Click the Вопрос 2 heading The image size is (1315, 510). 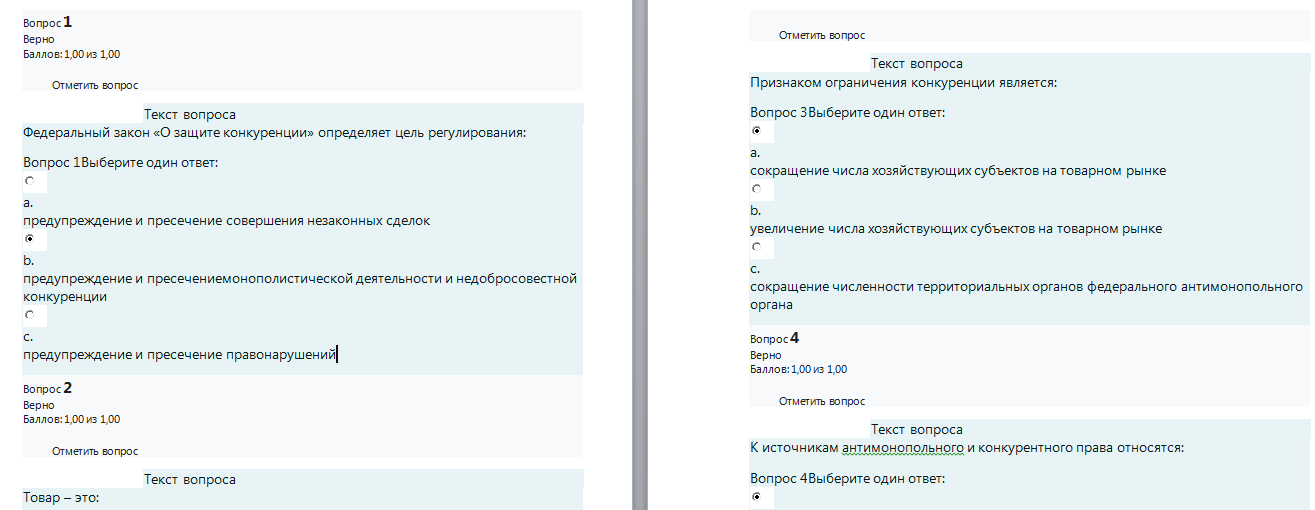(x=48, y=387)
